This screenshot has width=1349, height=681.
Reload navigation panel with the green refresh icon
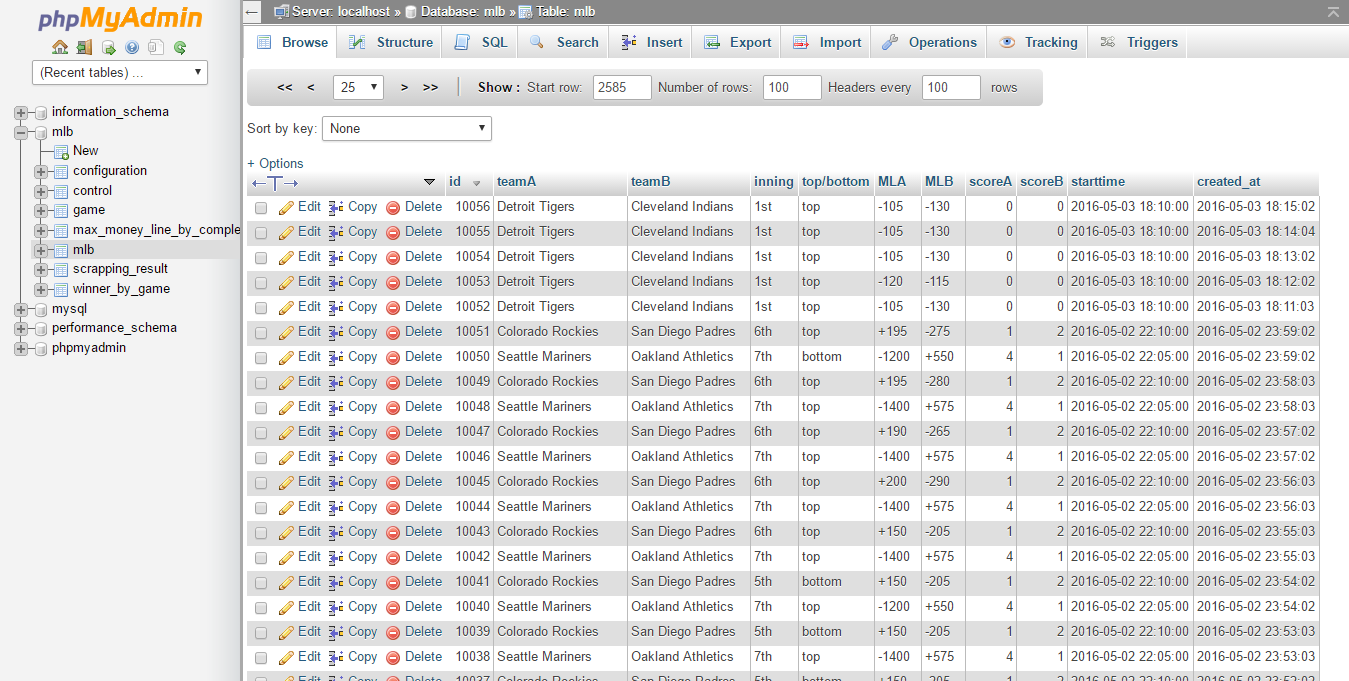pyautogui.click(x=180, y=47)
